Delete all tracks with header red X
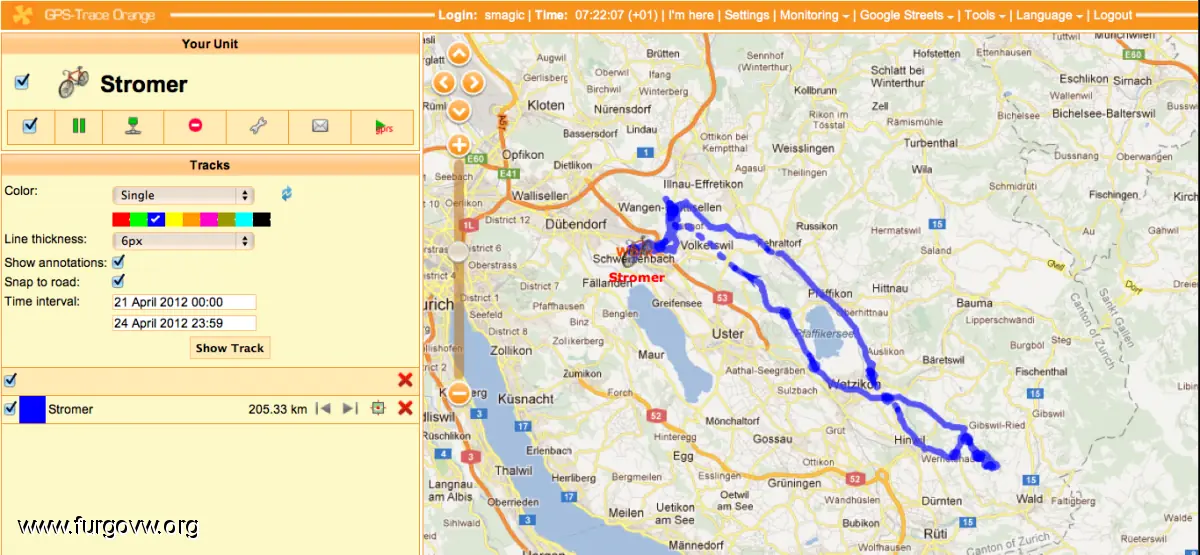This screenshot has height=555, width=1200. click(x=405, y=379)
